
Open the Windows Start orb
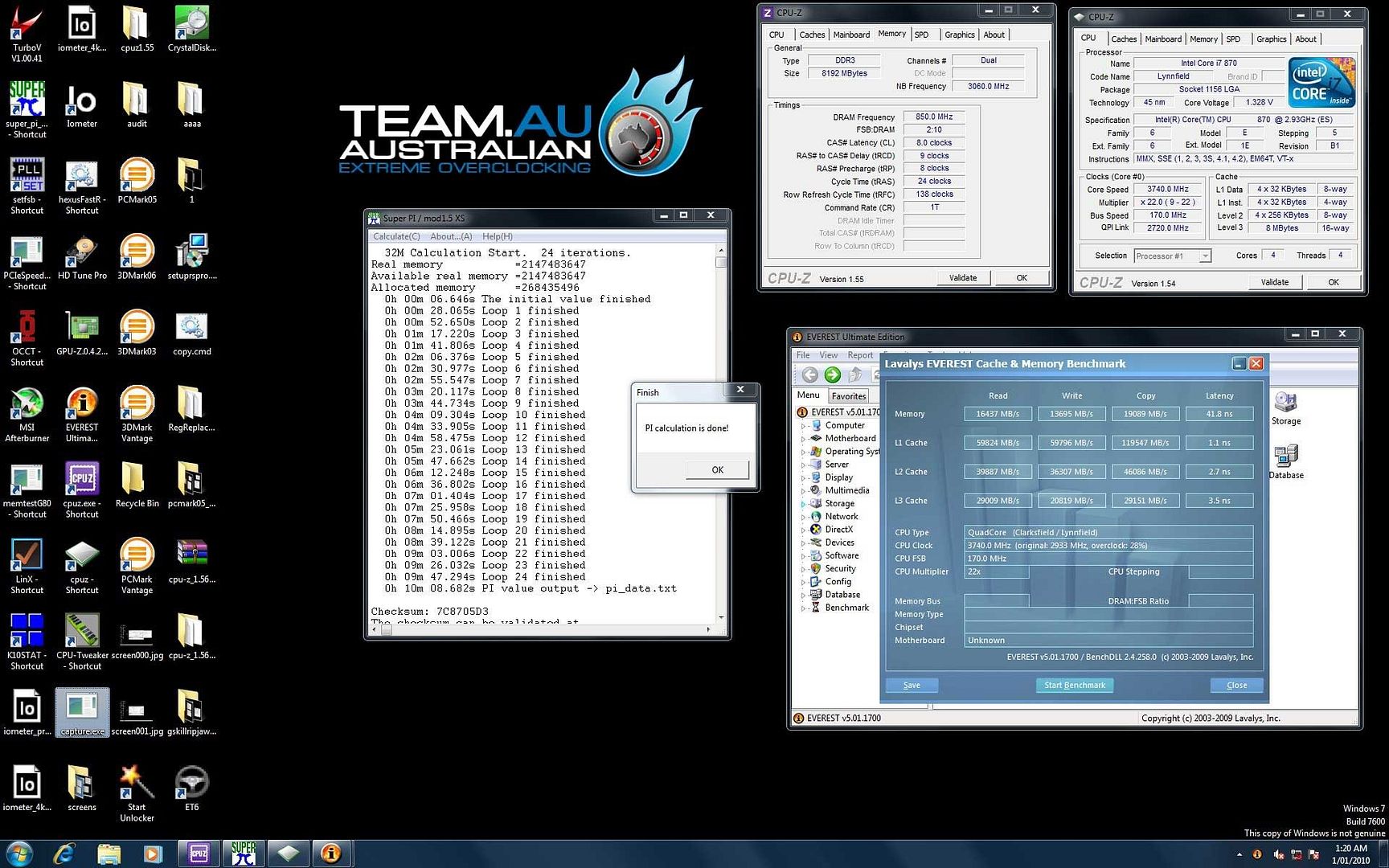18,853
